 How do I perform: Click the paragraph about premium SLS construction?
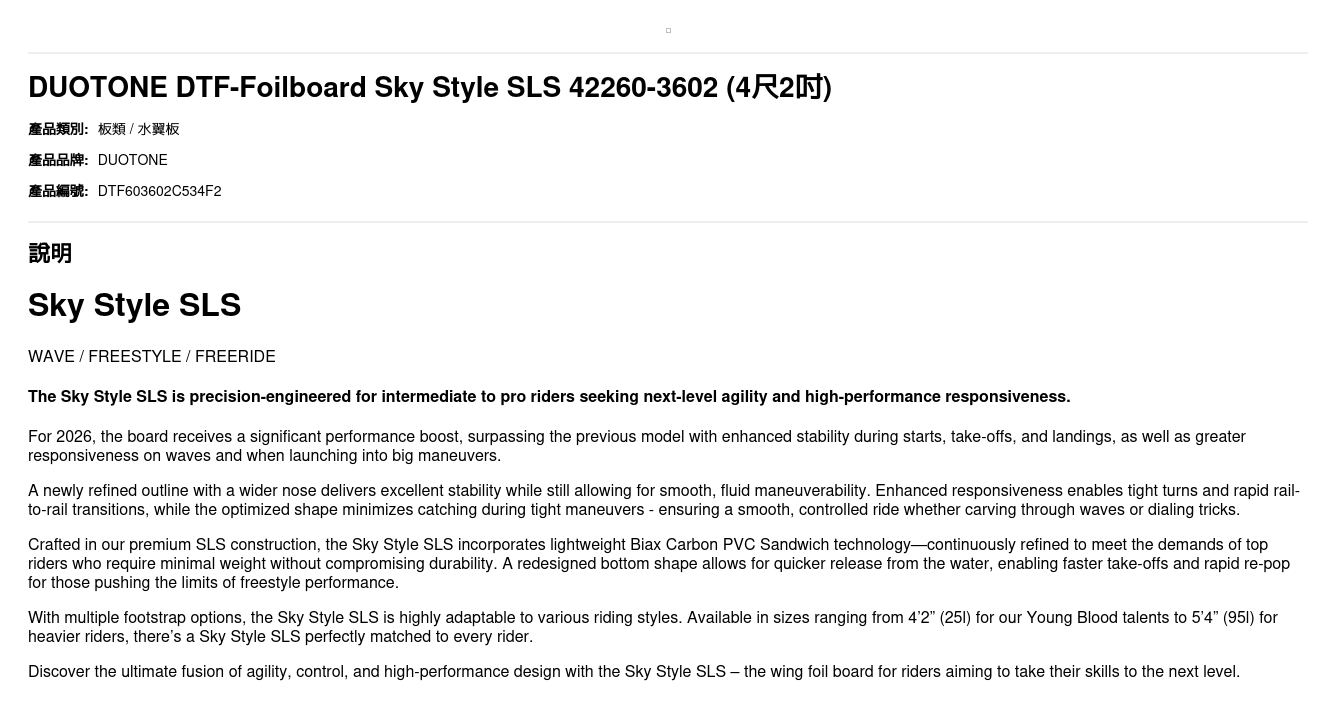[658, 564]
